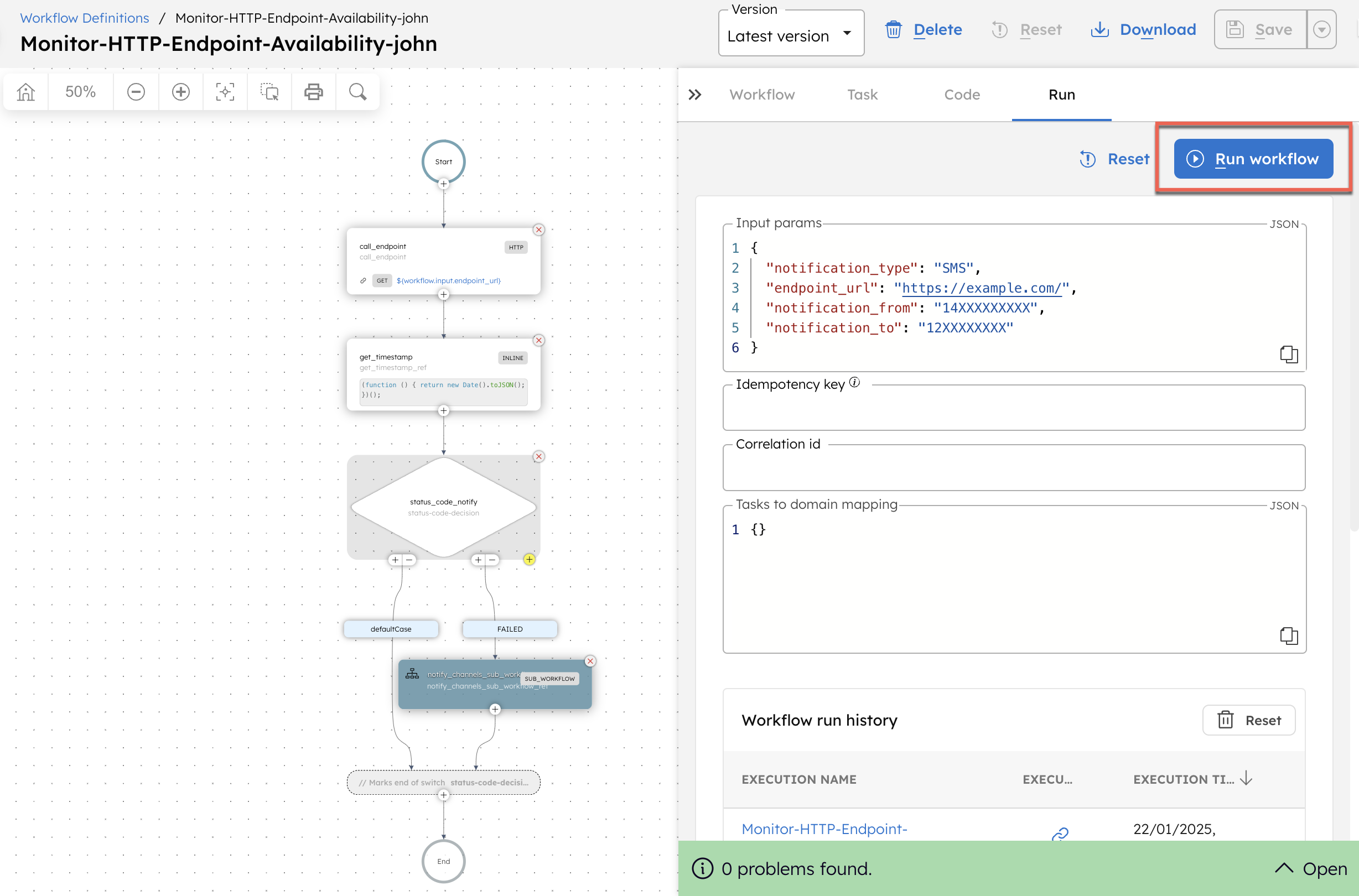The image size is (1359, 896).
Task: Focus the Correlation id input field
Action: pos(1014,468)
